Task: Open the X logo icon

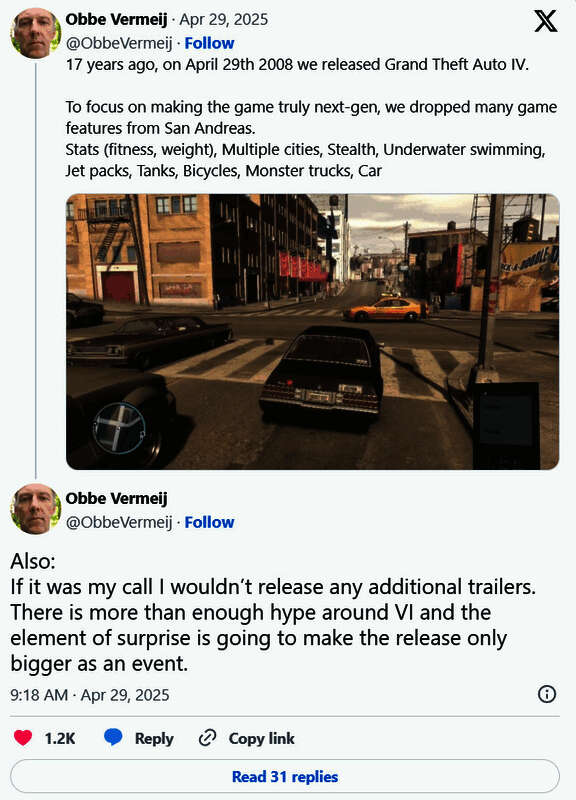Action: [x=545, y=21]
